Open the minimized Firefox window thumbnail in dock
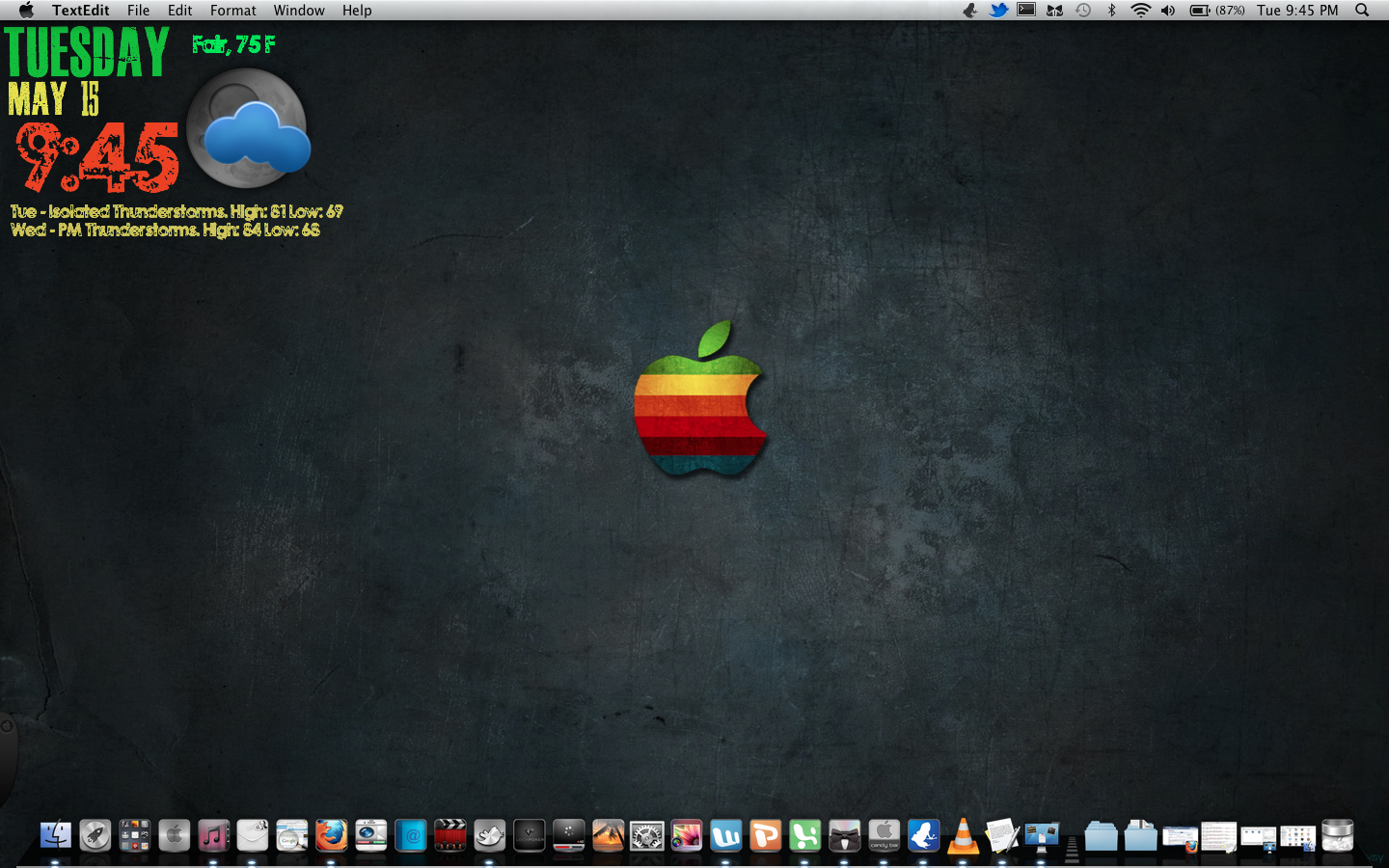 [x=1180, y=837]
